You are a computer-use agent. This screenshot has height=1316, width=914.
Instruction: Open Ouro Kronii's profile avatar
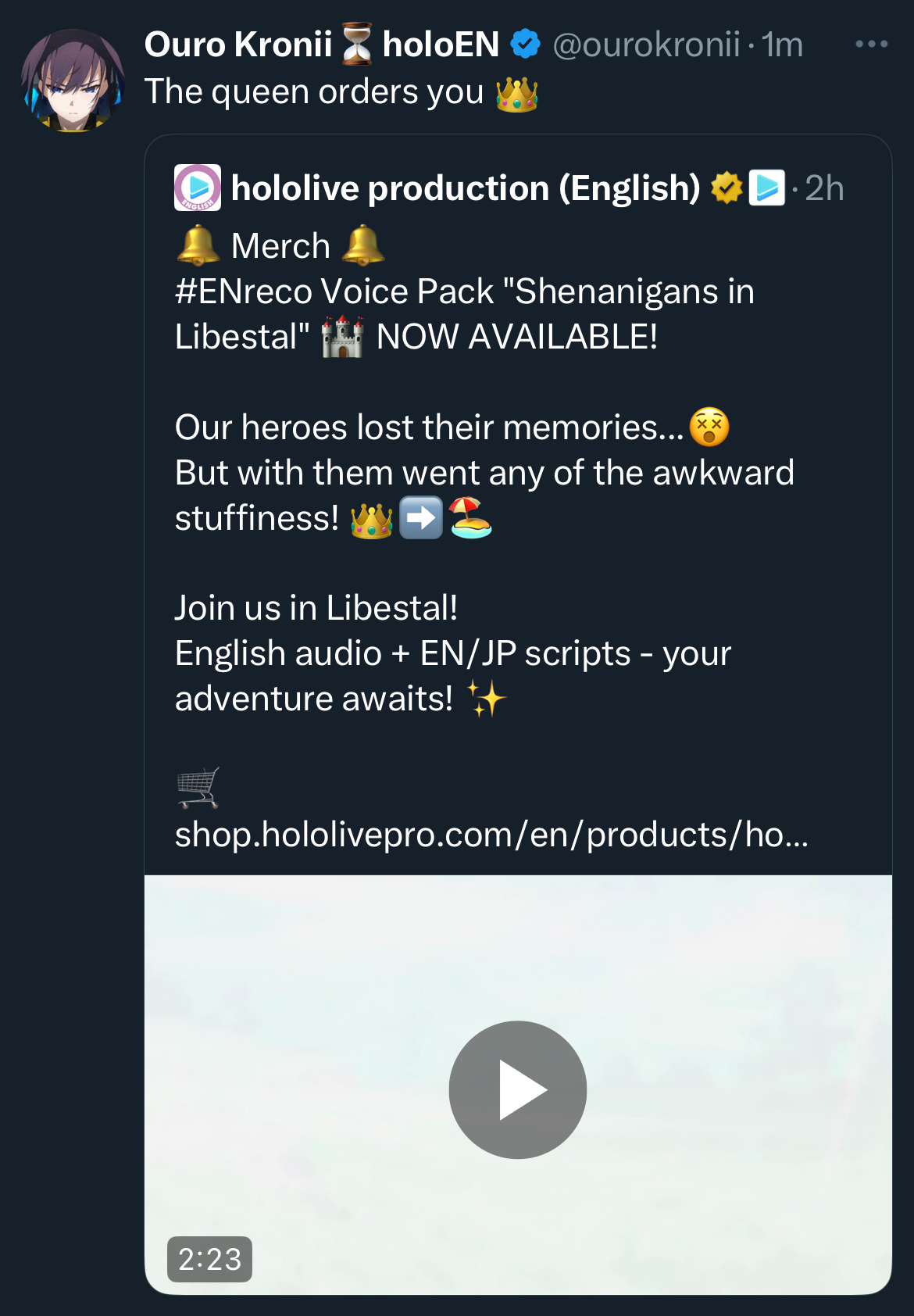click(73, 80)
